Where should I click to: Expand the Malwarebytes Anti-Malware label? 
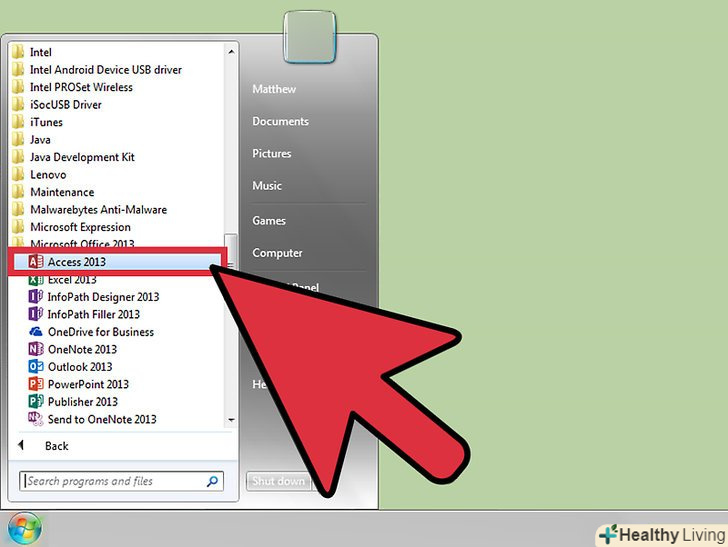98,209
